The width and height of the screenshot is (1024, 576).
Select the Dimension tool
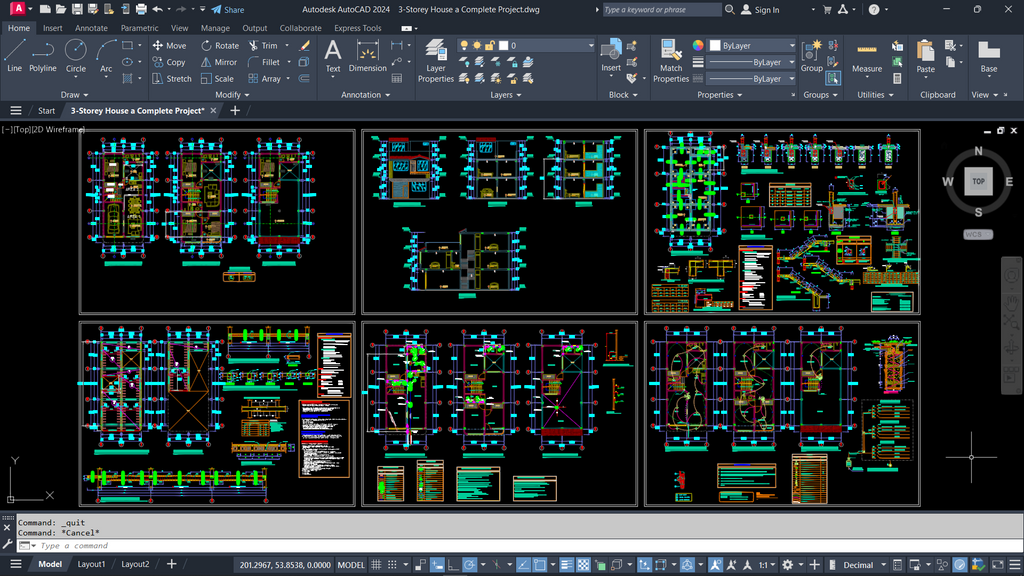tap(368, 55)
